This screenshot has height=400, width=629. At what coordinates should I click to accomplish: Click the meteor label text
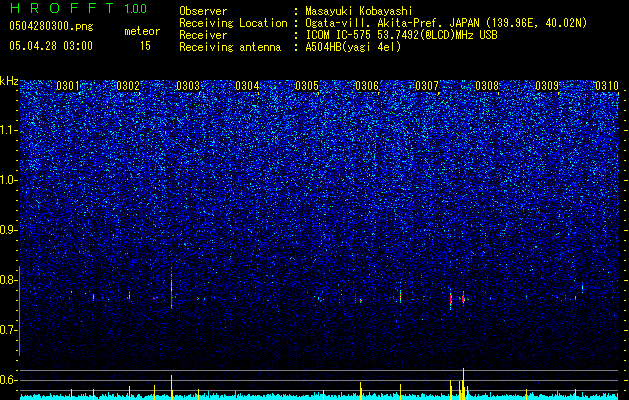tap(142, 31)
